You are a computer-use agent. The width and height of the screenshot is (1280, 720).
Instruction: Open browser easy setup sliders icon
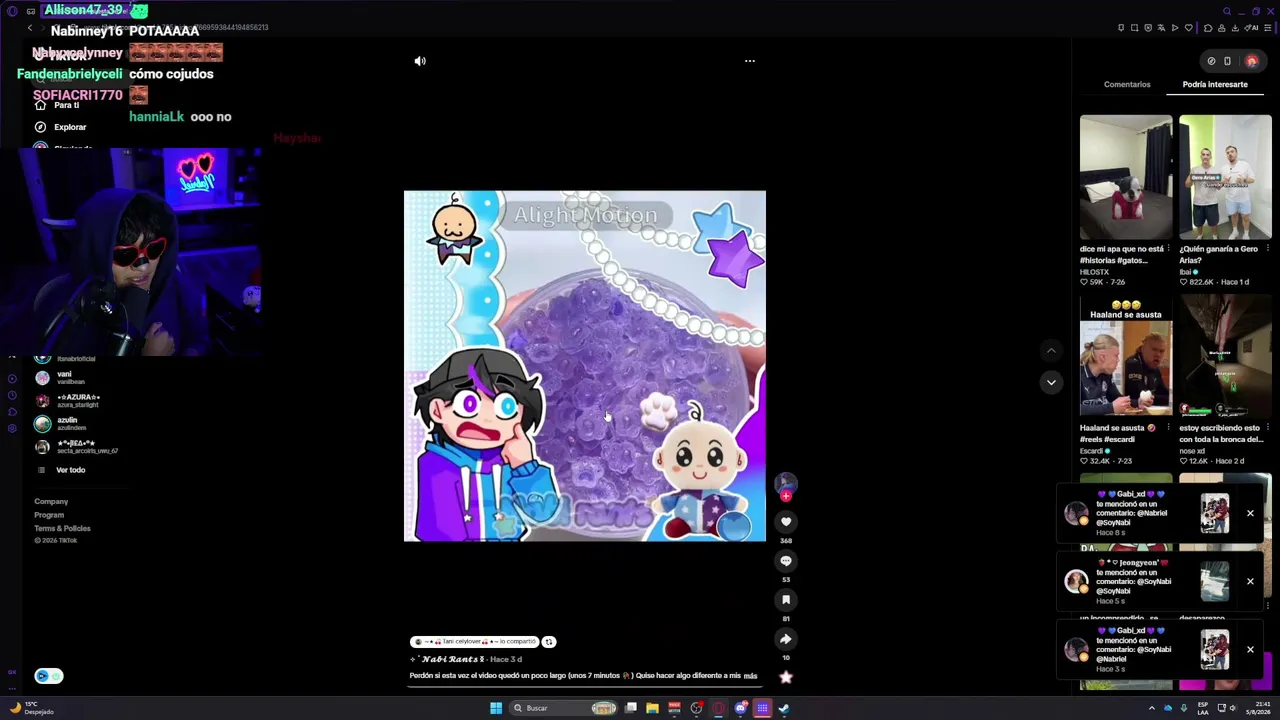pyautogui.click(x=1268, y=28)
